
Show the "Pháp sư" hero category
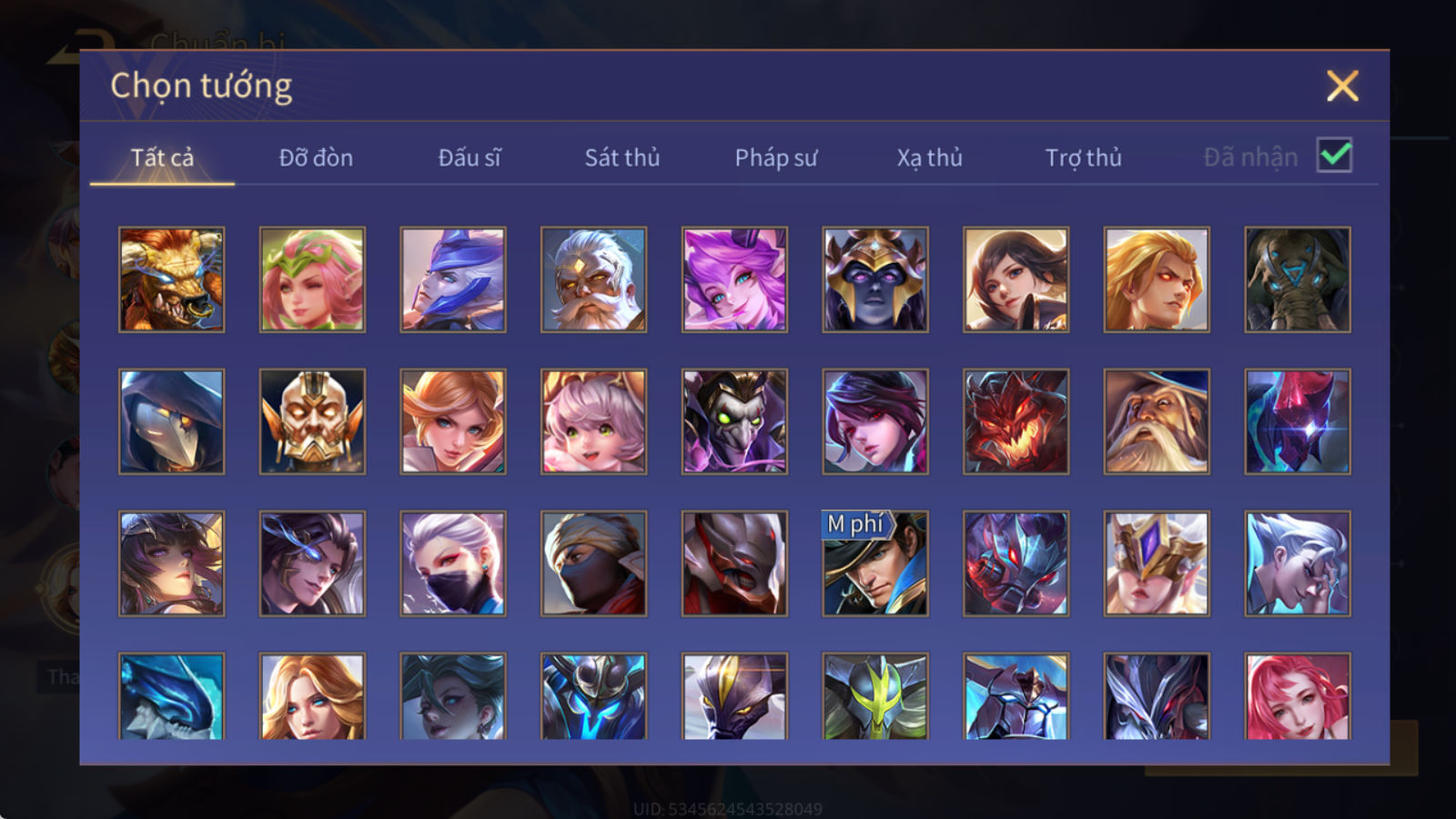(x=776, y=157)
